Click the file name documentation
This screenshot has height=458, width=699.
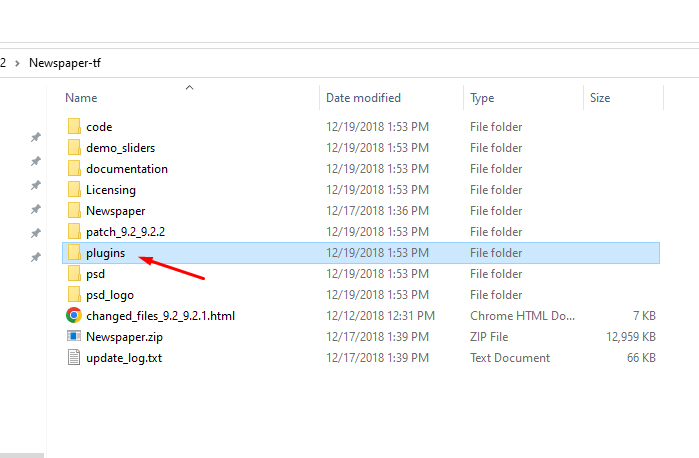point(127,169)
